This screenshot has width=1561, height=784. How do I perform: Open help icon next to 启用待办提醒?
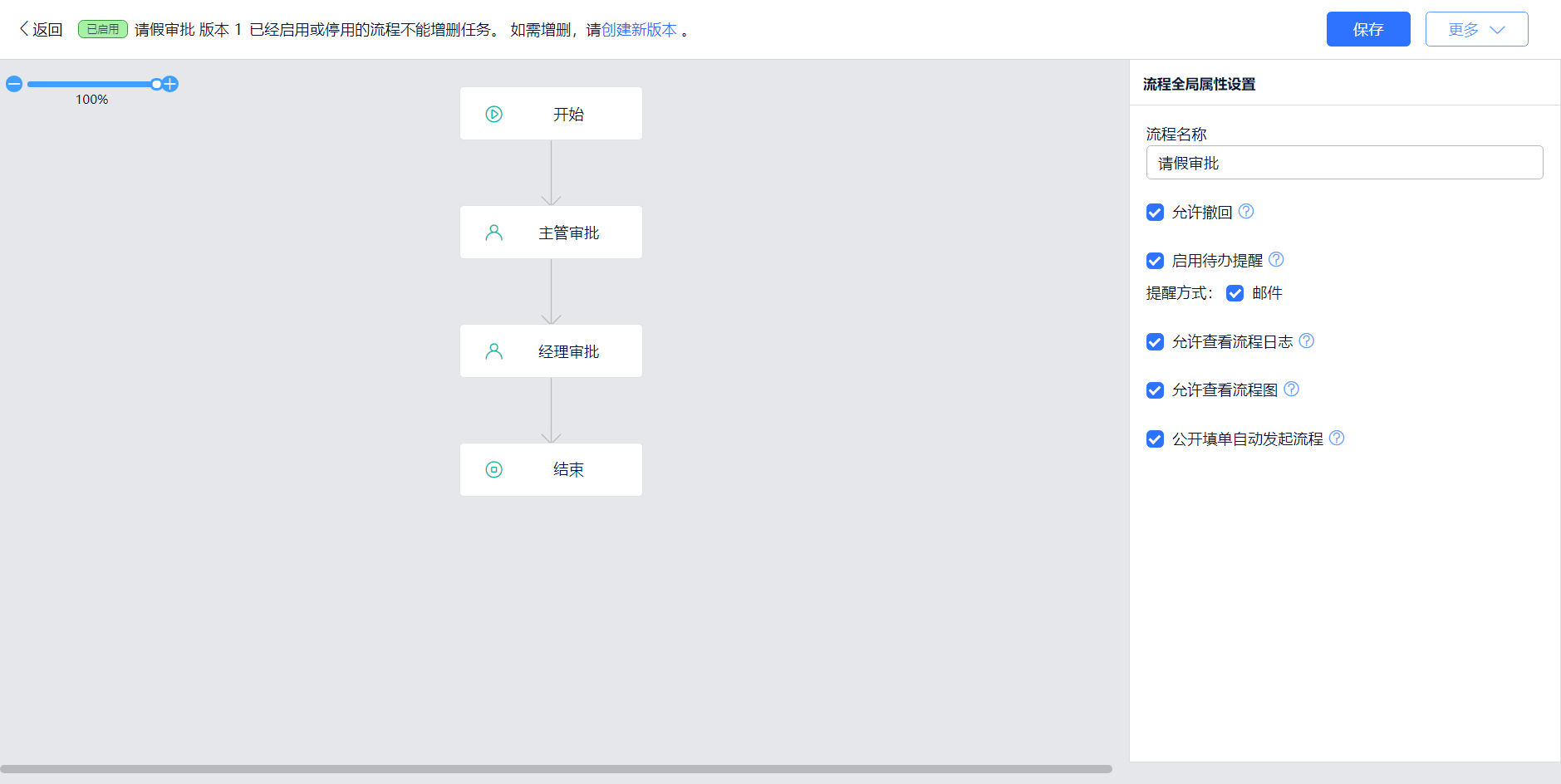tap(1276, 260)
